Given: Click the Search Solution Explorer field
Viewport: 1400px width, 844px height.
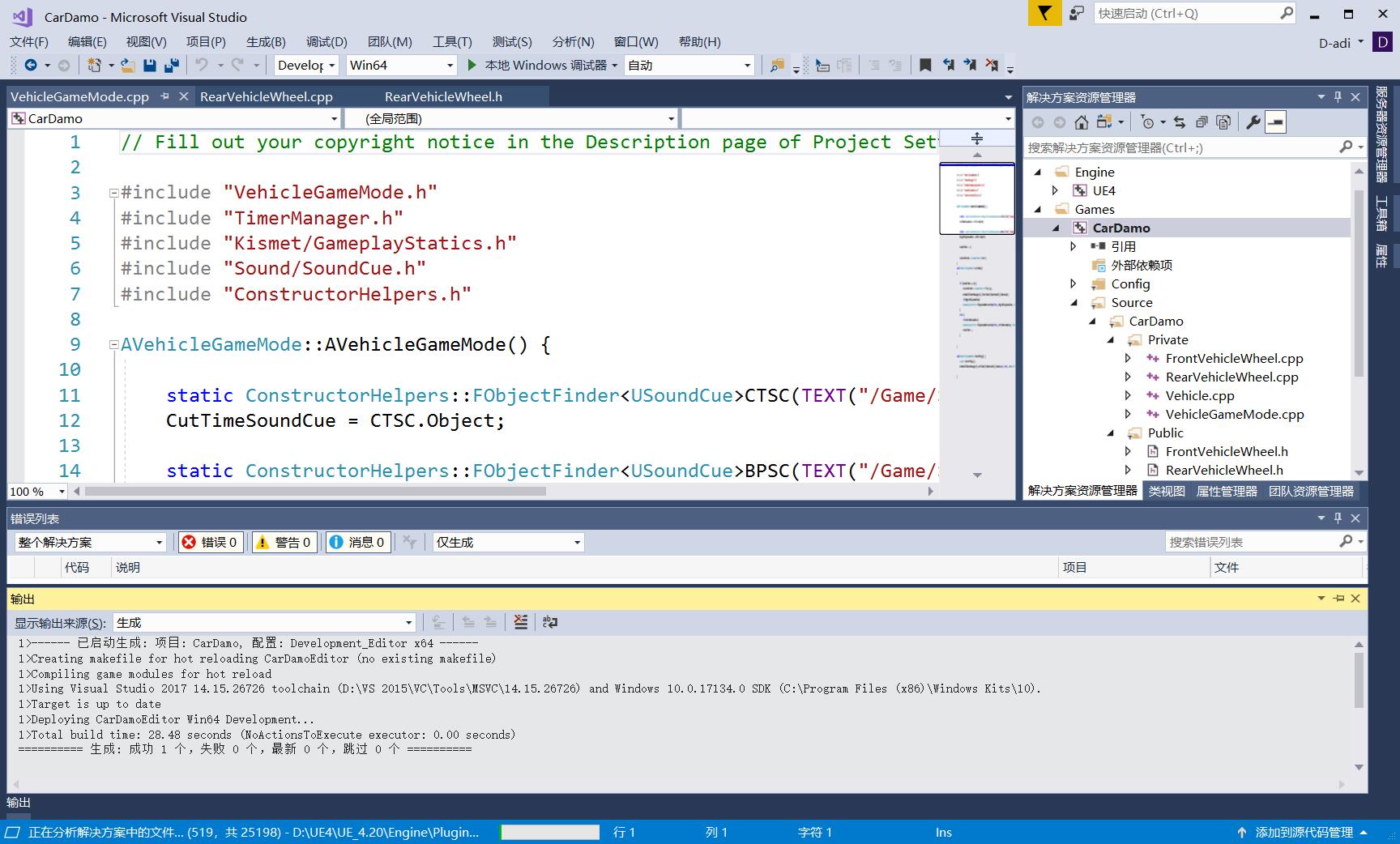Looking at the screenshot, I should coord(1195,147).
